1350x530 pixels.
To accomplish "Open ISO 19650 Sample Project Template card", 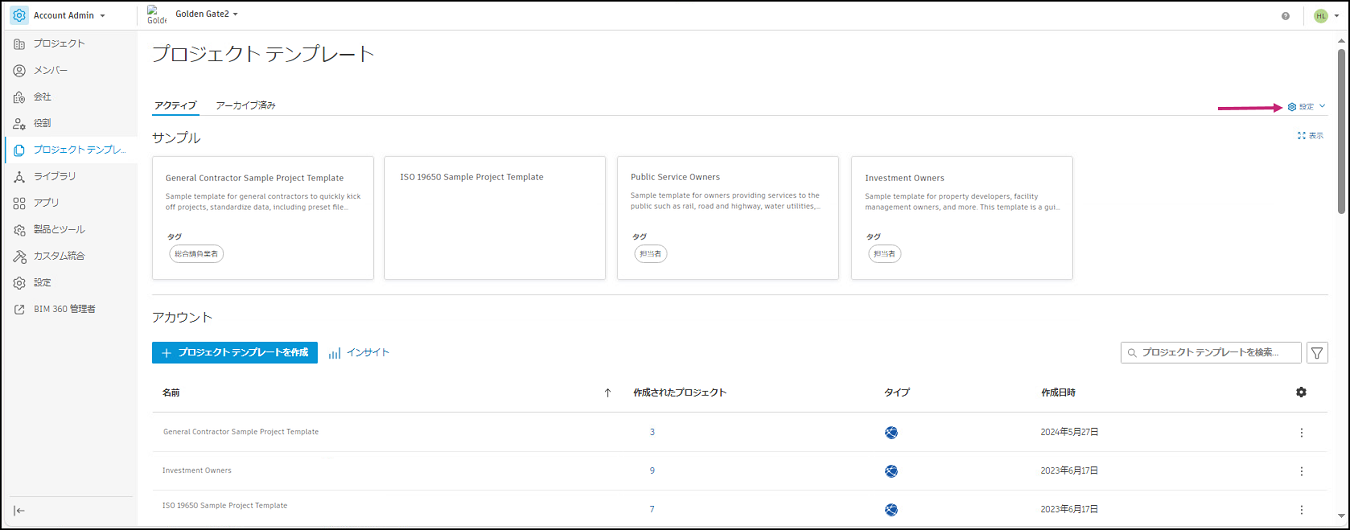I will point(495,217).
